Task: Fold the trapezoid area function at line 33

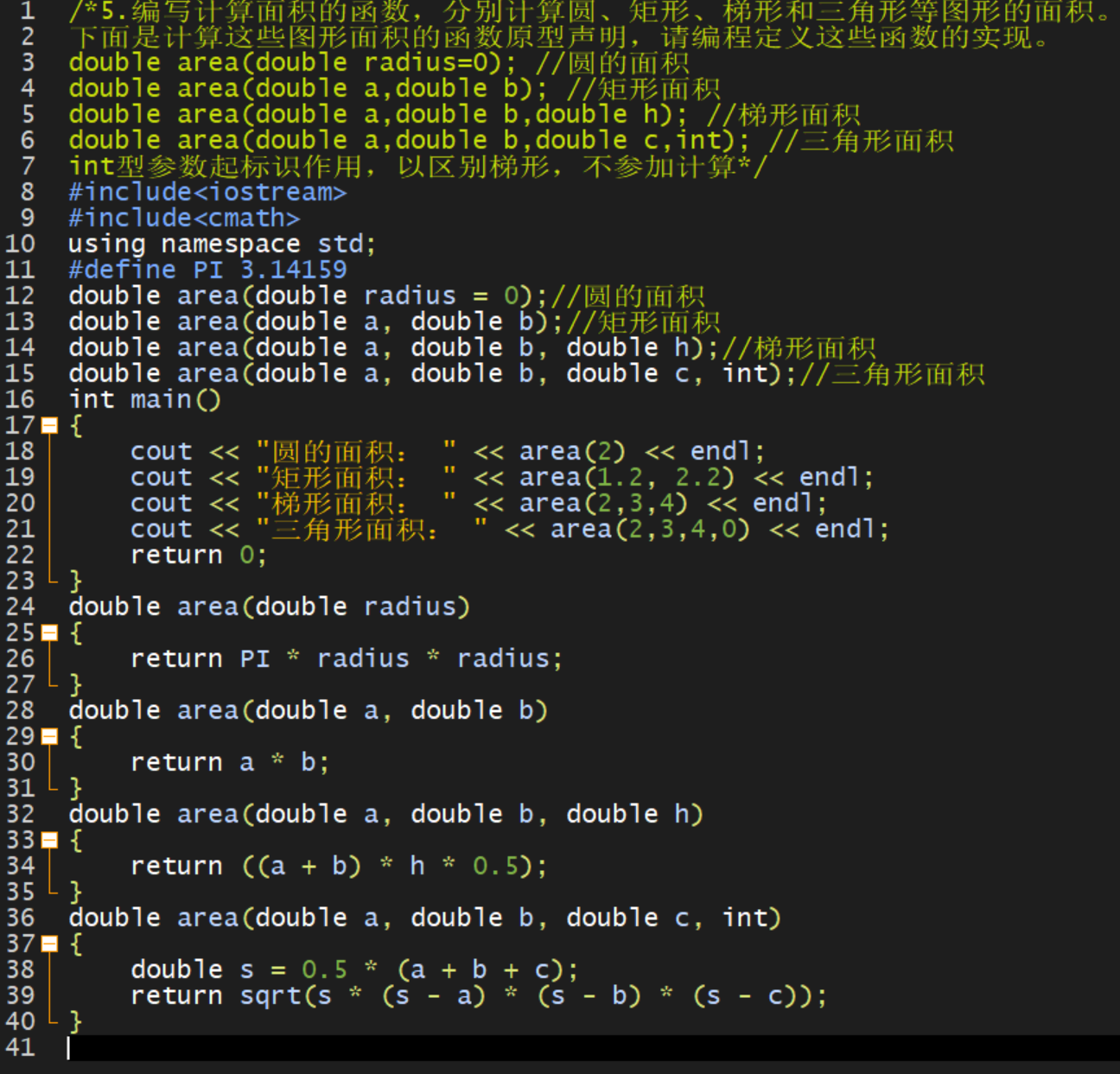Action: 49,840
